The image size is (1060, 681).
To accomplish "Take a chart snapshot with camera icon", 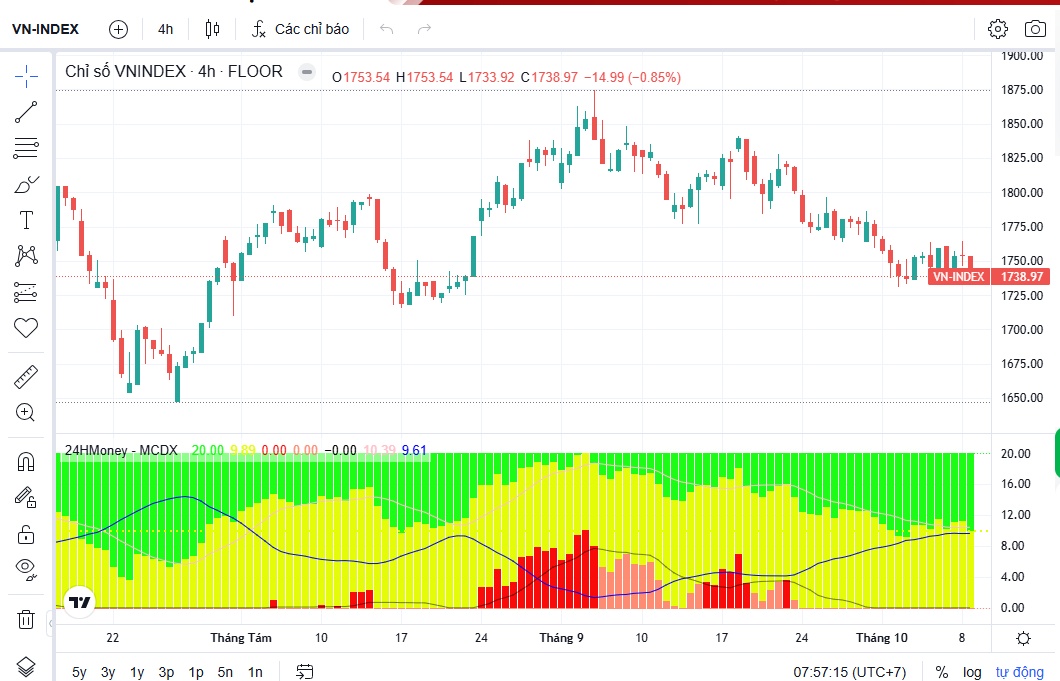I will 1035,29.
